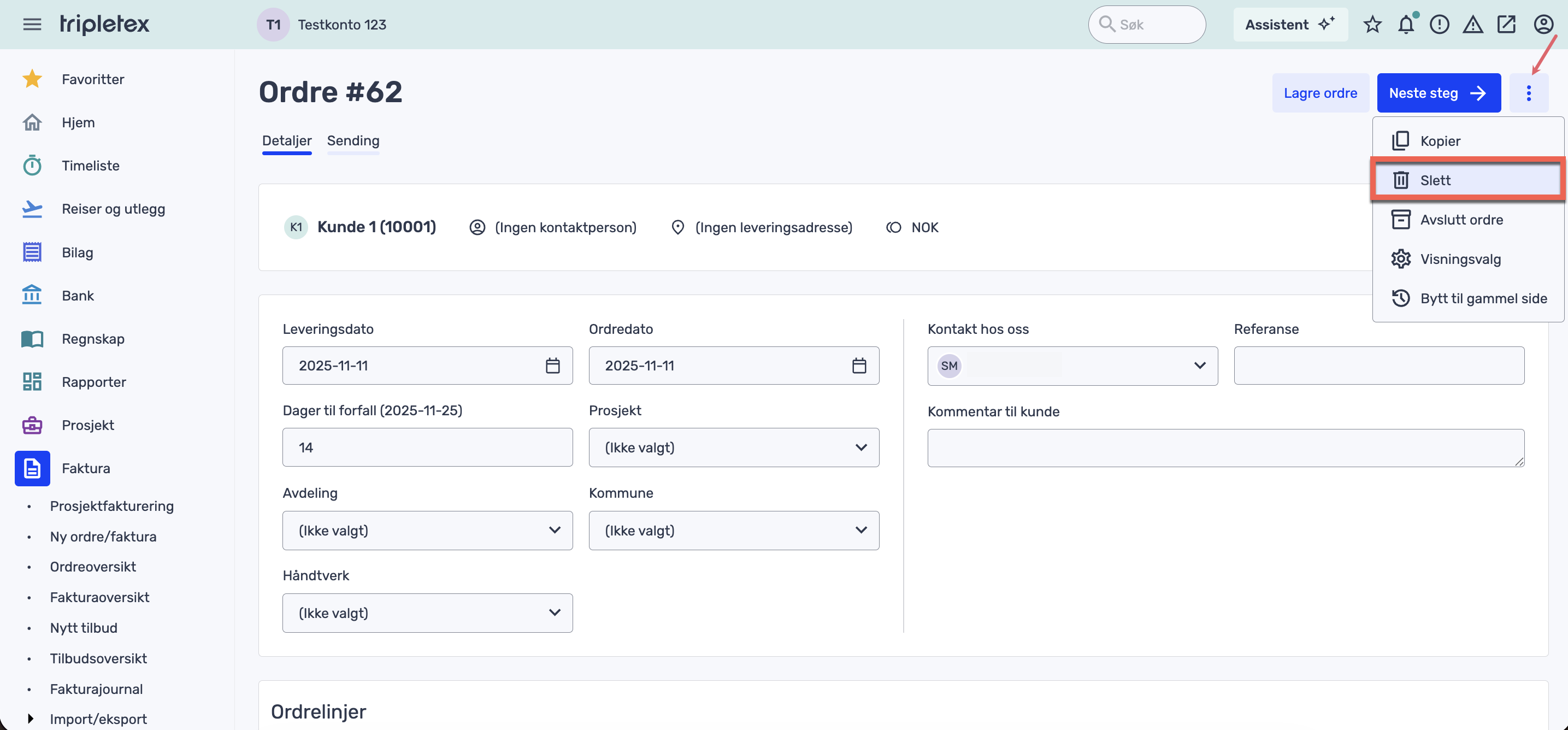Switch to the Sending tab
Image resolution: width=1568 pixels, height=730 pixels.
(353, 140)
